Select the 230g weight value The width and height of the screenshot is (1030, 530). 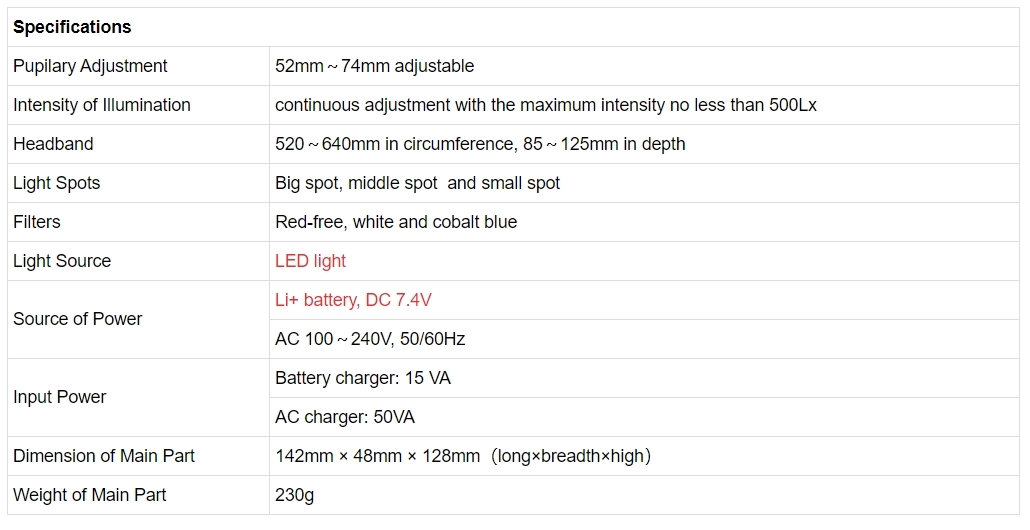[295, 495]
